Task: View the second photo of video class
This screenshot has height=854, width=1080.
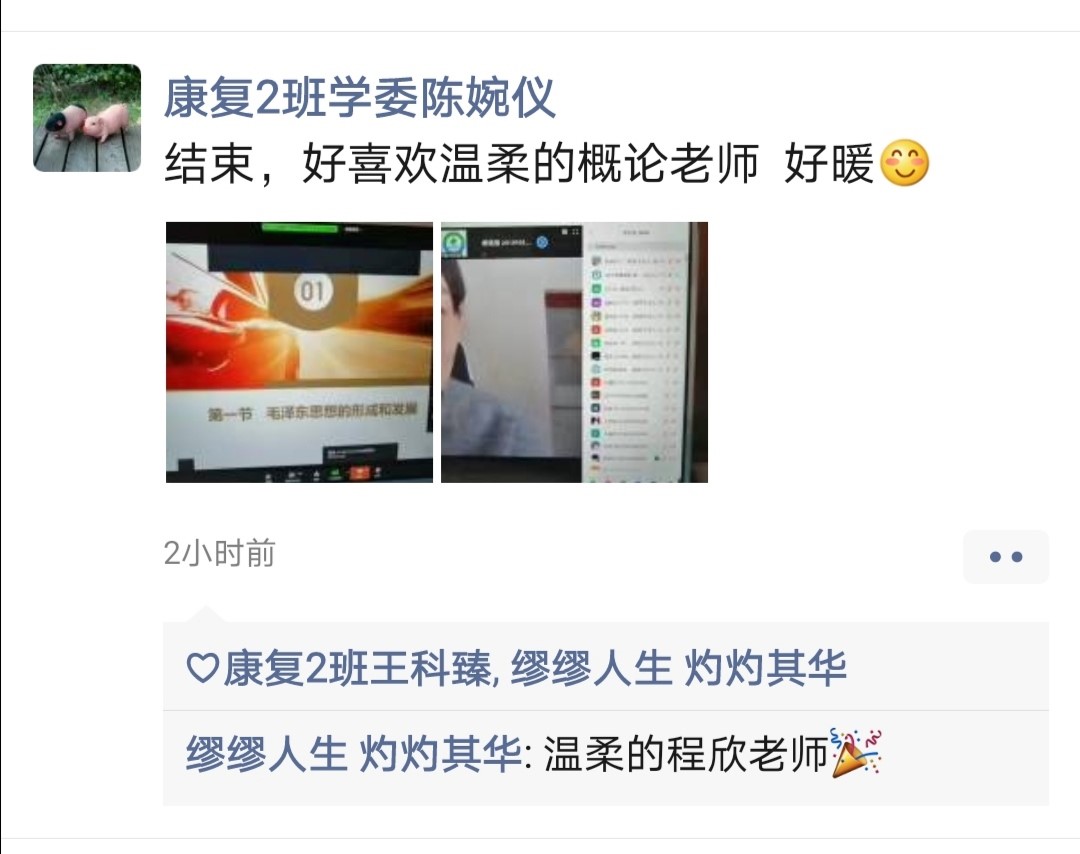Action: 574,352
